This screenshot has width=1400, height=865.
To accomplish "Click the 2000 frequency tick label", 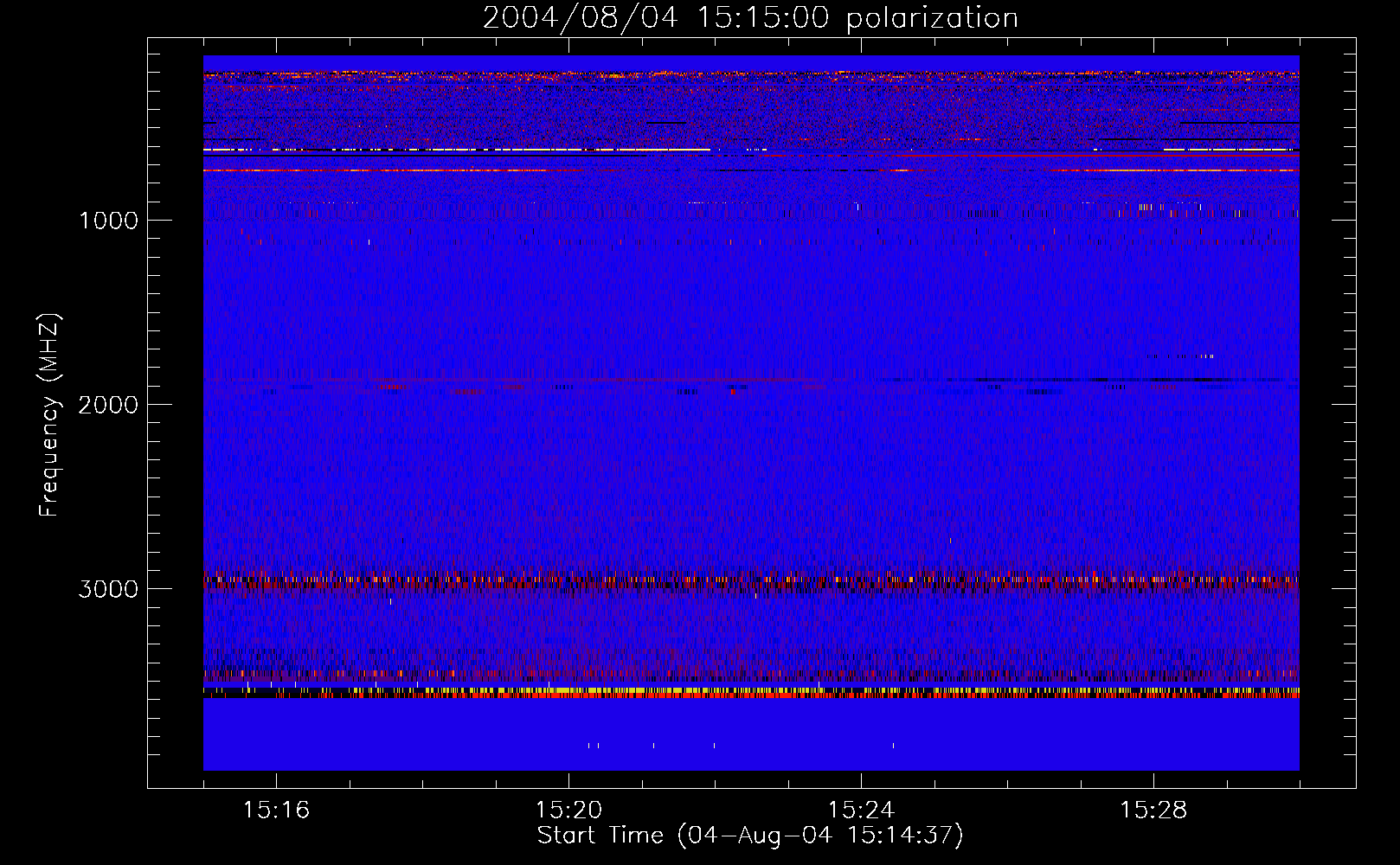I will pos(109,405).
